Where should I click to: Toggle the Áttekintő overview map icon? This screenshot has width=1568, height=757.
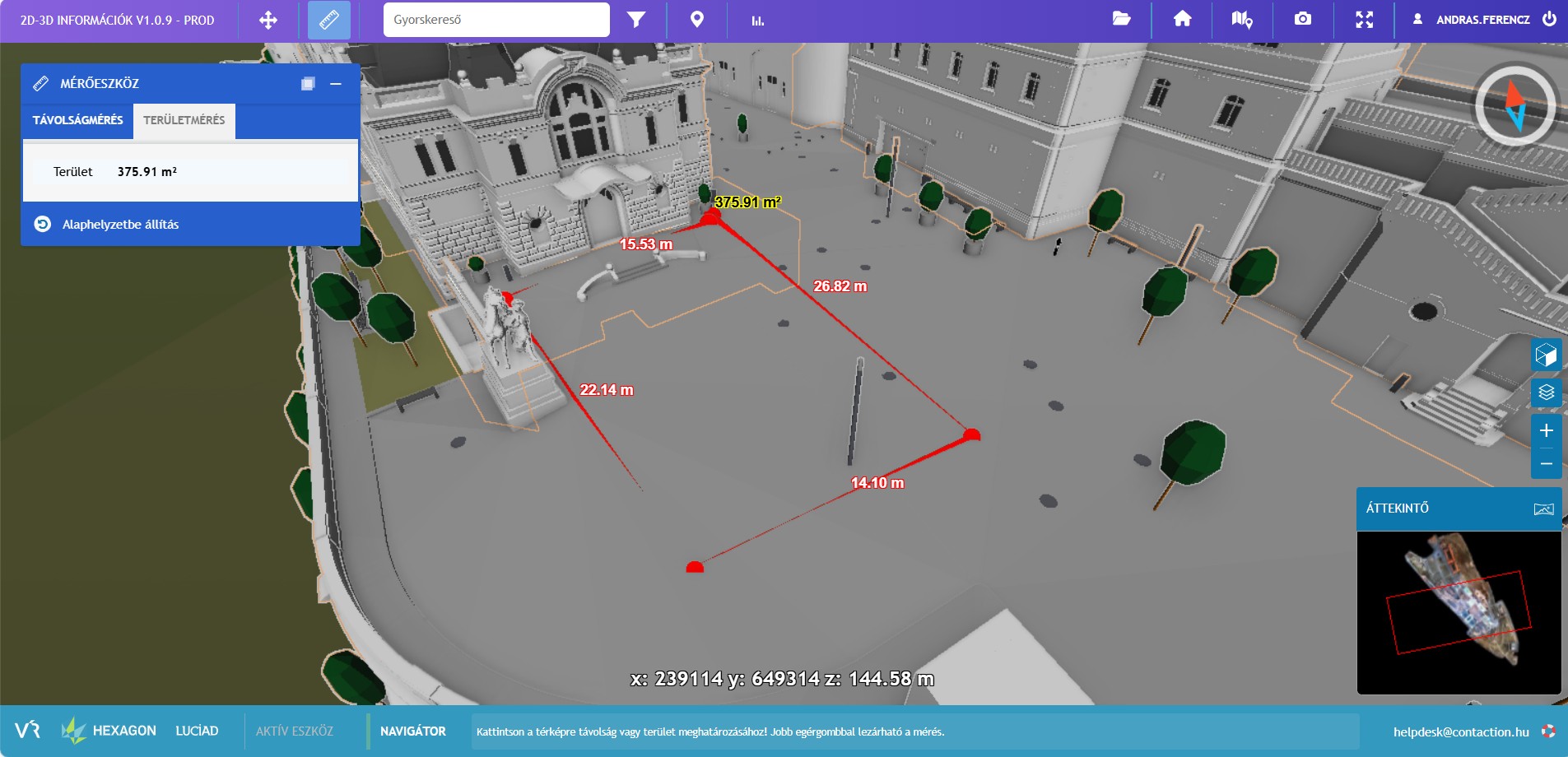tap(1543, 509)
